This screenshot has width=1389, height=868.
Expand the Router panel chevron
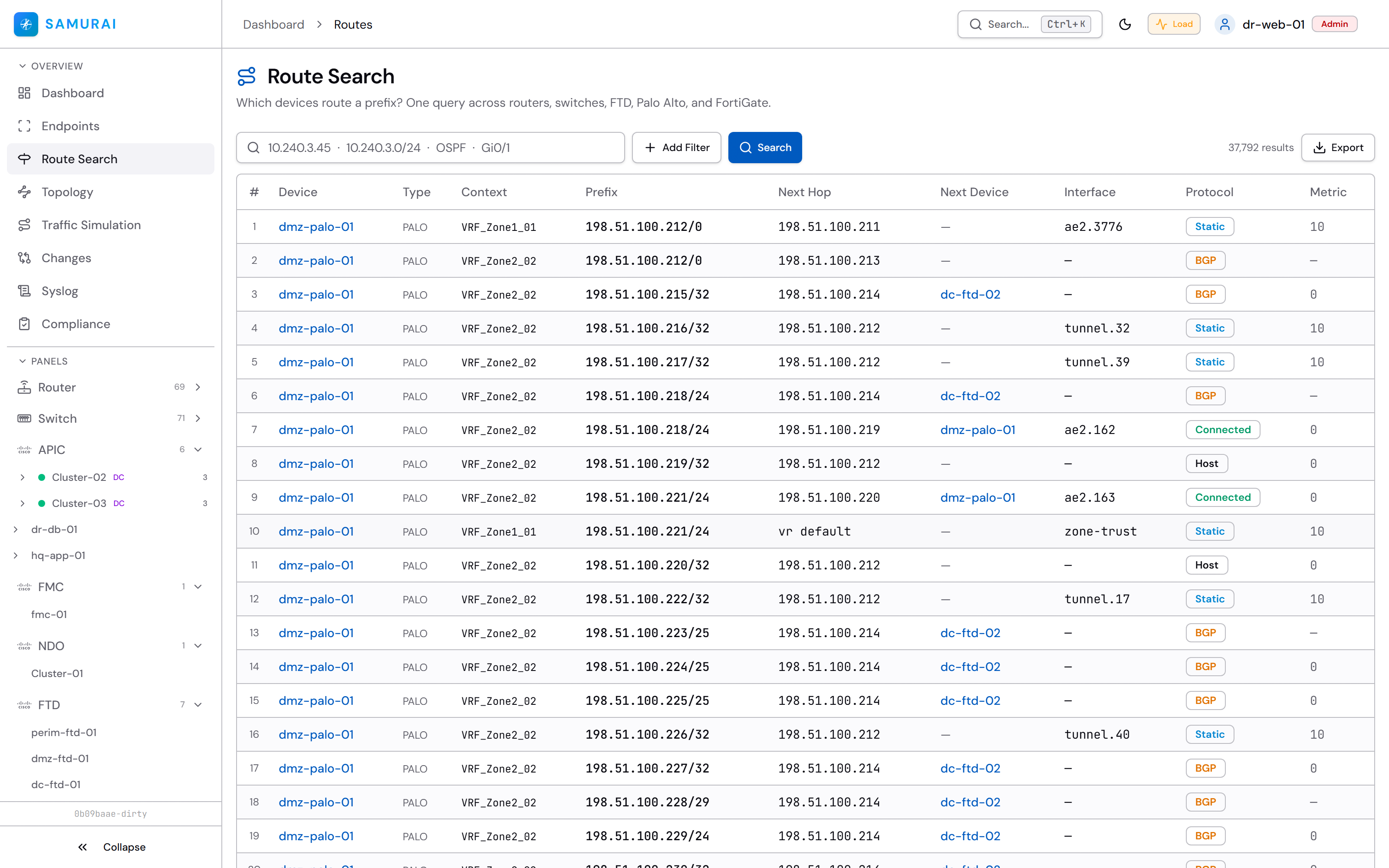(198, 388)
